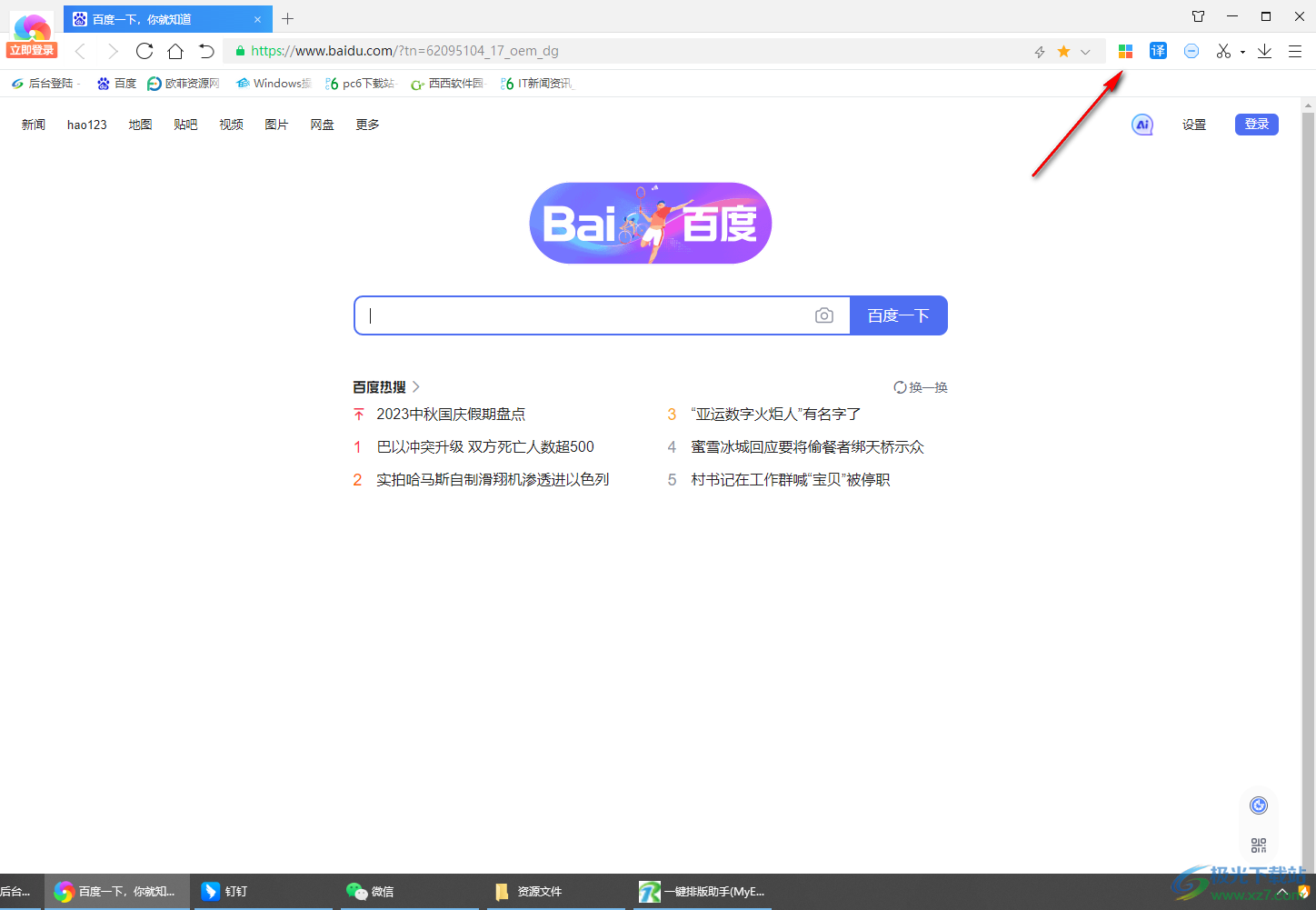
Task: Click the undo closed tab icon
Action: point(206,51)
